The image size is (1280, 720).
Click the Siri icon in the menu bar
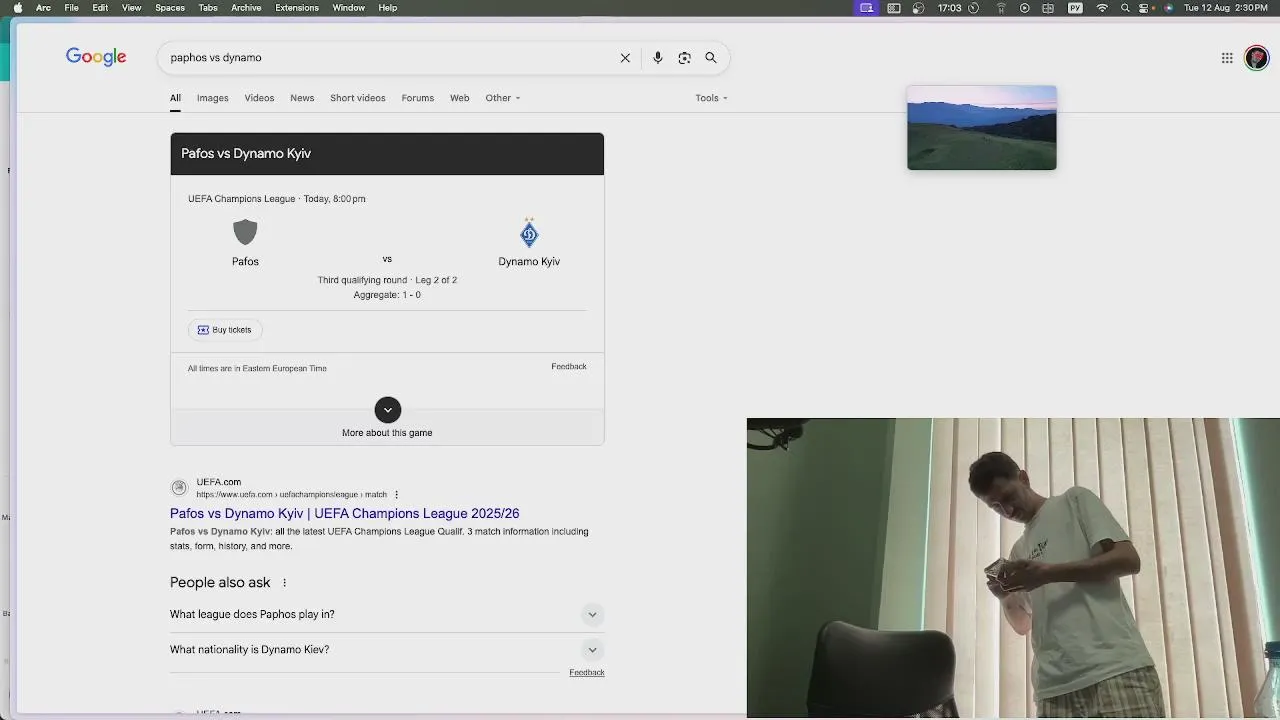pyautogui.click(x=1168, y=8)
